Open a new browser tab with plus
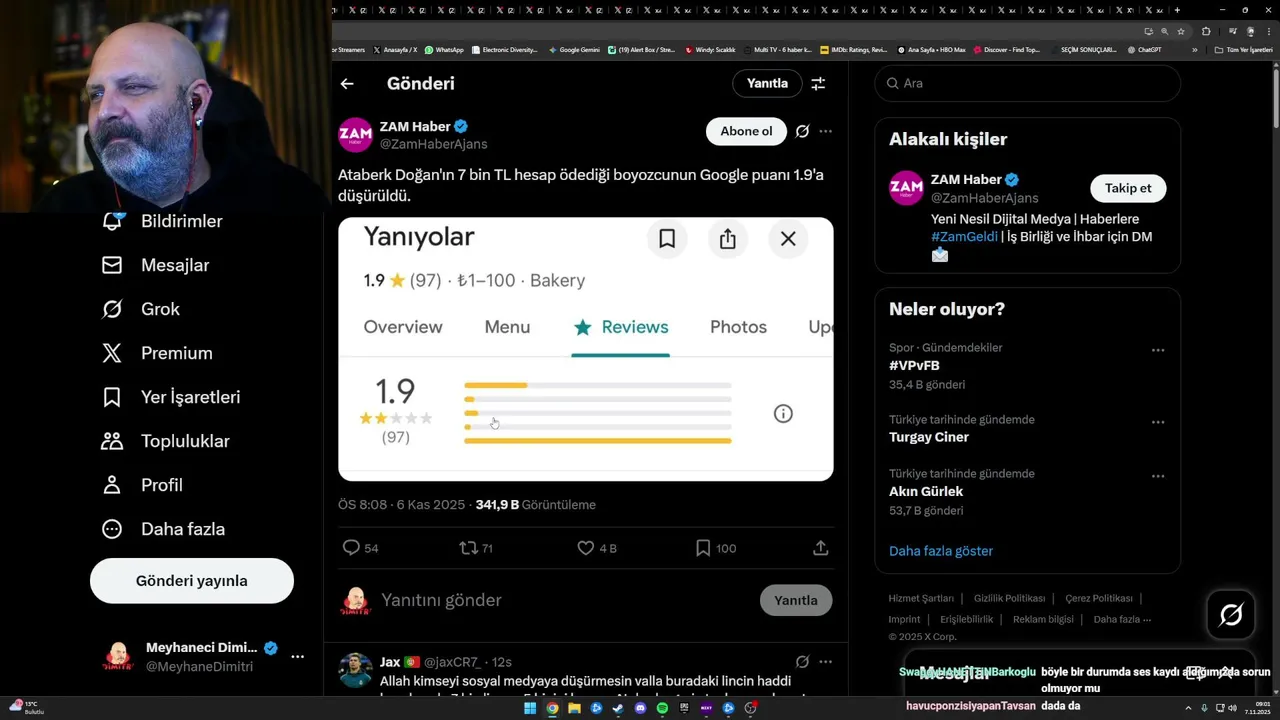 (1177, 10)
